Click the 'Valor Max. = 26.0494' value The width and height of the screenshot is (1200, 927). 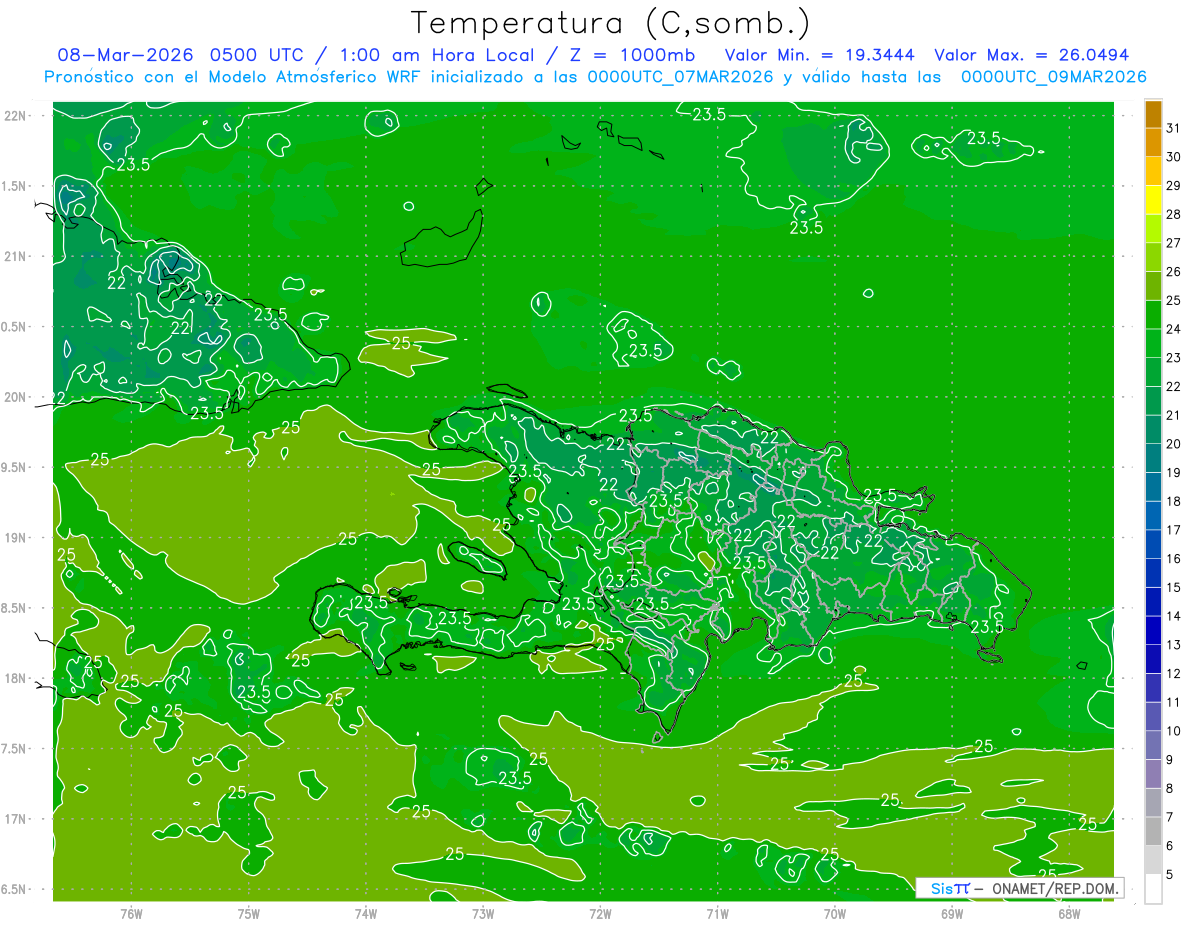1032,55
